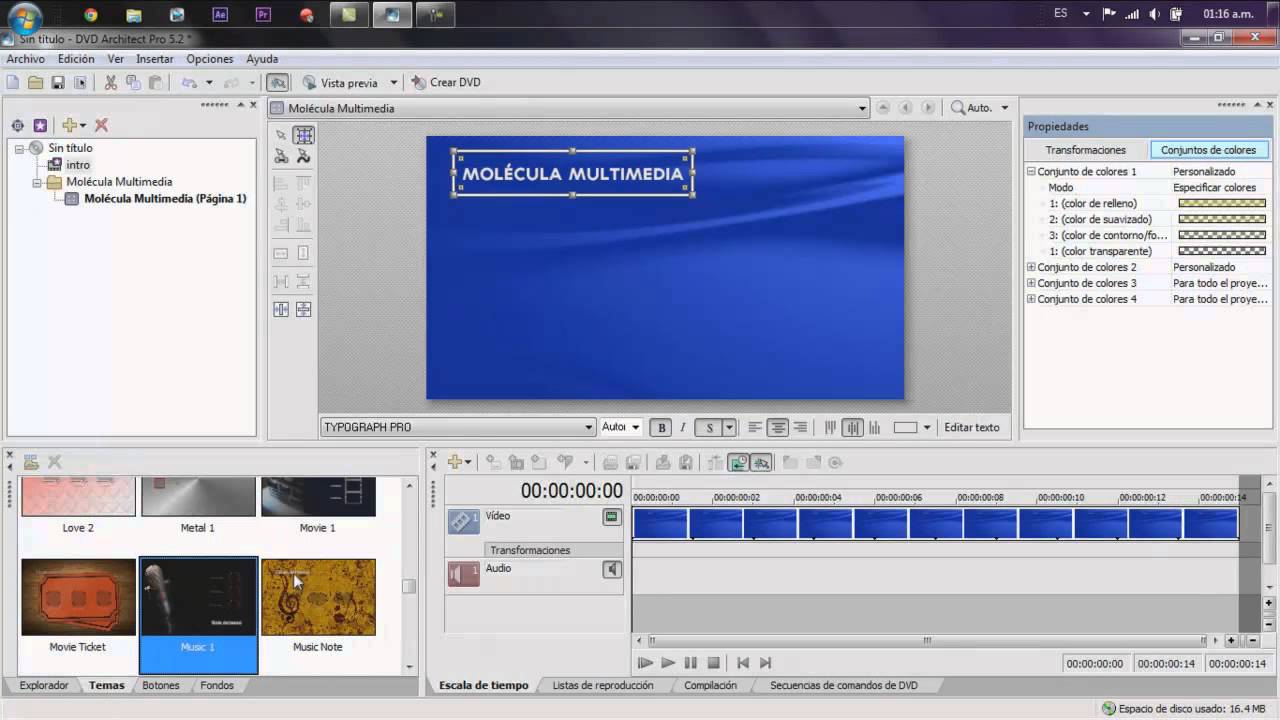Open Molécula Multimedia page selector dropdown
This screenshot has width=1280, height=720.
[x=862, y=108]
